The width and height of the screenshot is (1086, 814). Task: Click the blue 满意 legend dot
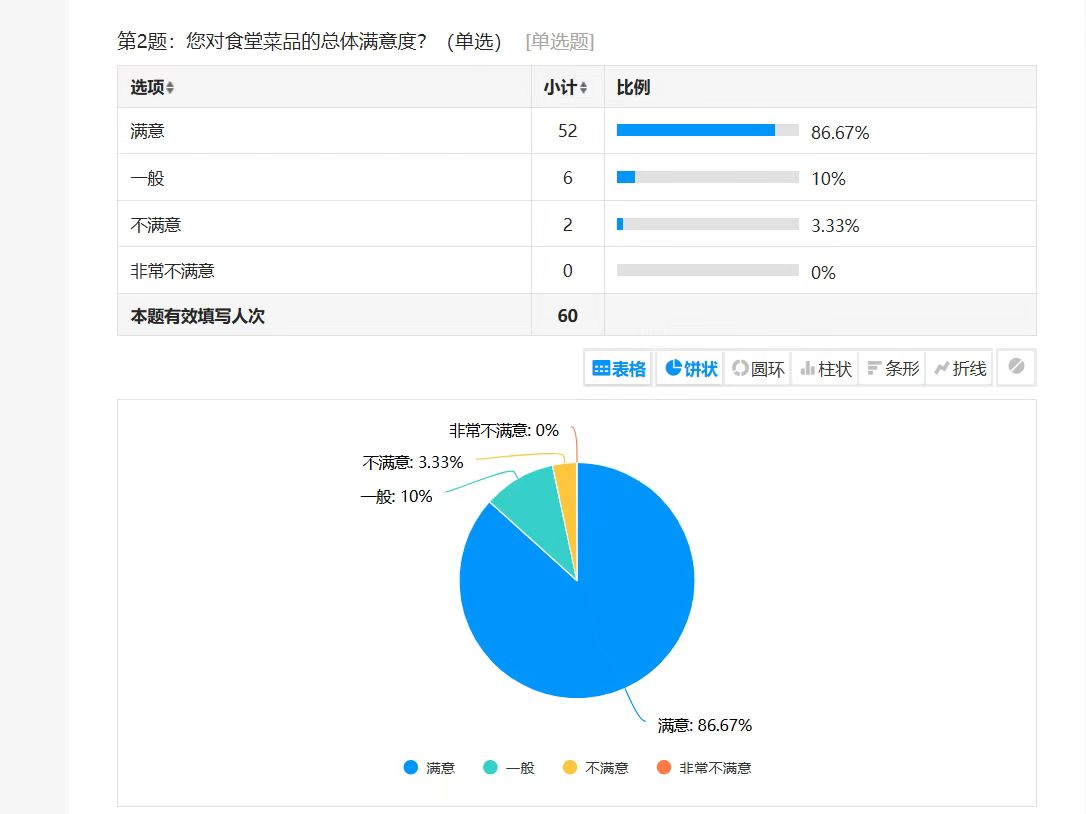(x=410, y=767)
